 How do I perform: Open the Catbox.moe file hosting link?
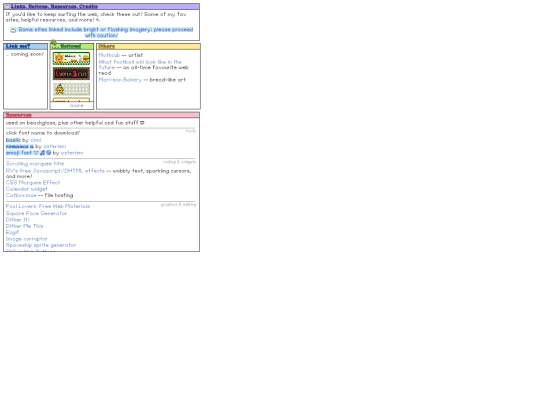point(21,195)
